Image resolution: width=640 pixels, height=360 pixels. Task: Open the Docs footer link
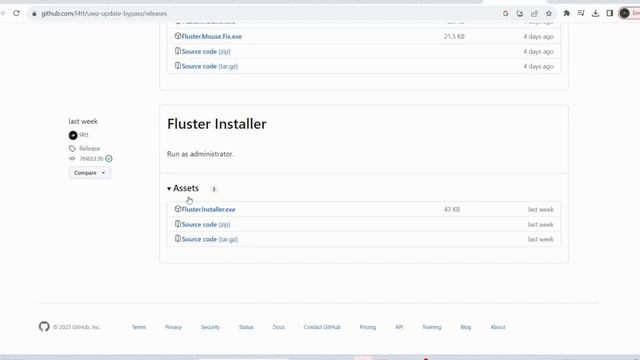(278, 327)
